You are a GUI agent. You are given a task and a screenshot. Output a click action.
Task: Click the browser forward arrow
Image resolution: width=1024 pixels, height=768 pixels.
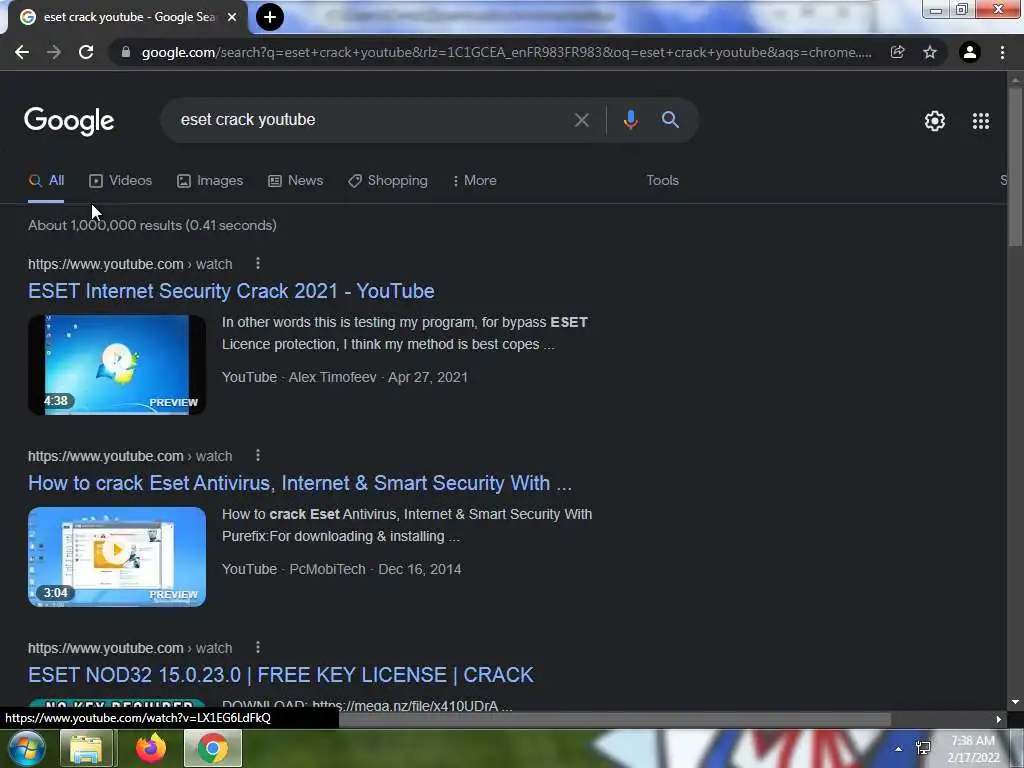[x=54, y=52]
